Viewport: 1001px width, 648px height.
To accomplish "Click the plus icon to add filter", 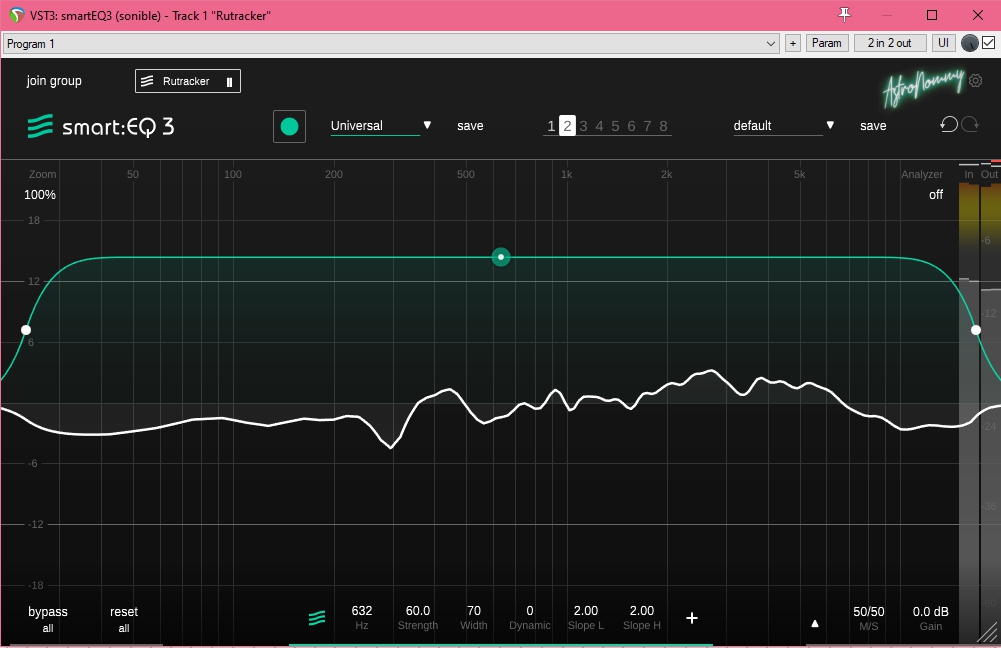I will pyautogui.click(x=692, y=618).
